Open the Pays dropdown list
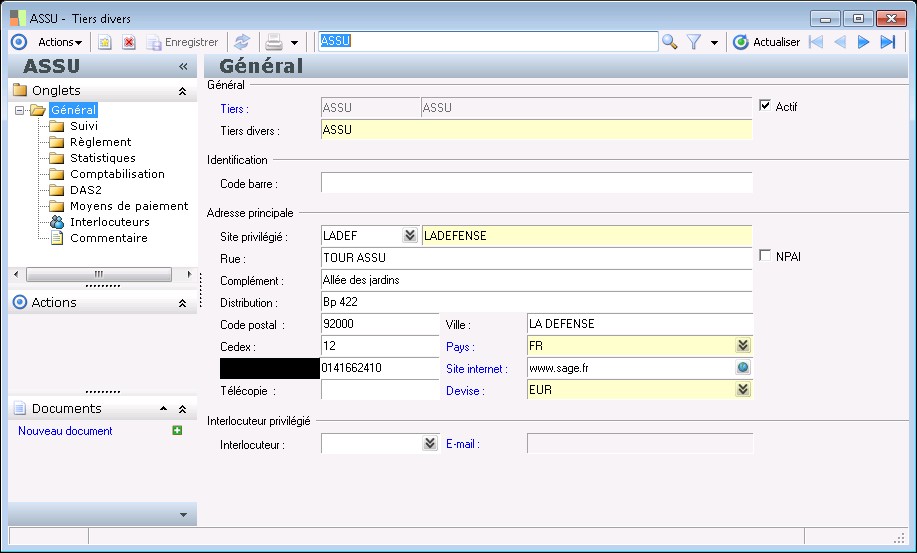The height and width of the screenshot is (553, 917). [x=743, y=345]
